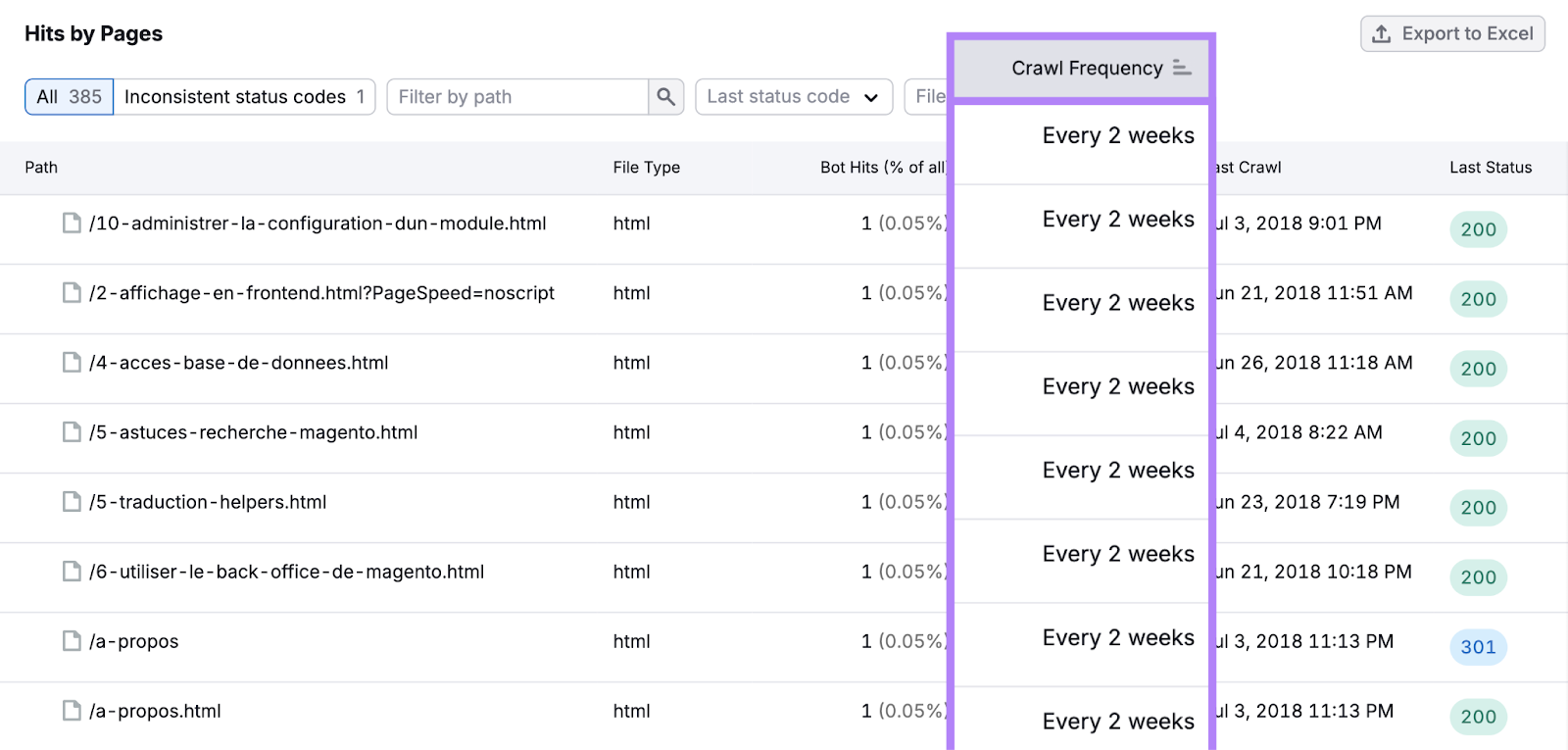Viewport: 1568px width, 750px height.
Task: Click file icon for /2-affichage-en-frontend.html row
Action: point(72,293)
